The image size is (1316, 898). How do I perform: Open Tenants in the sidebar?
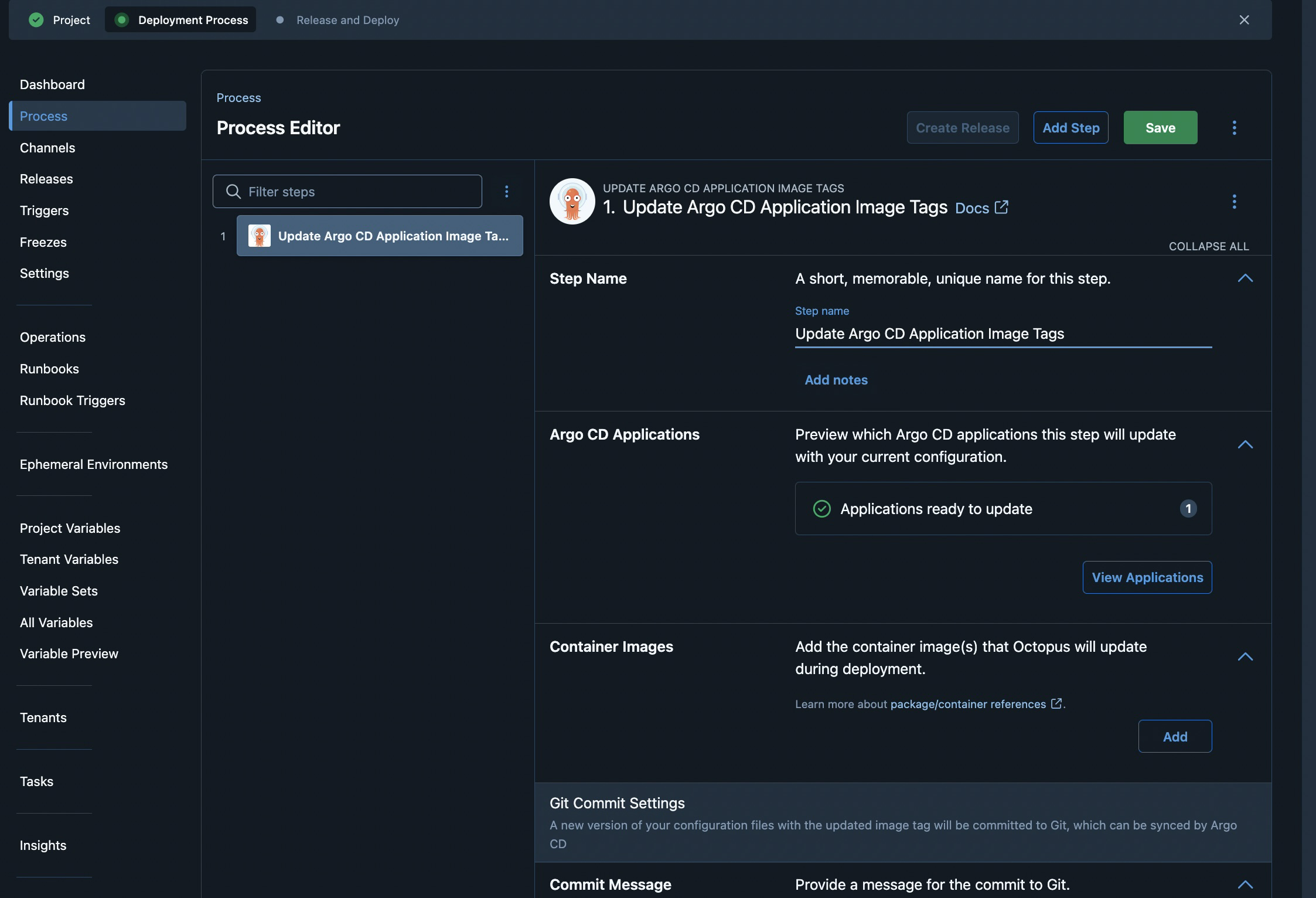click(x=43, y=717)
